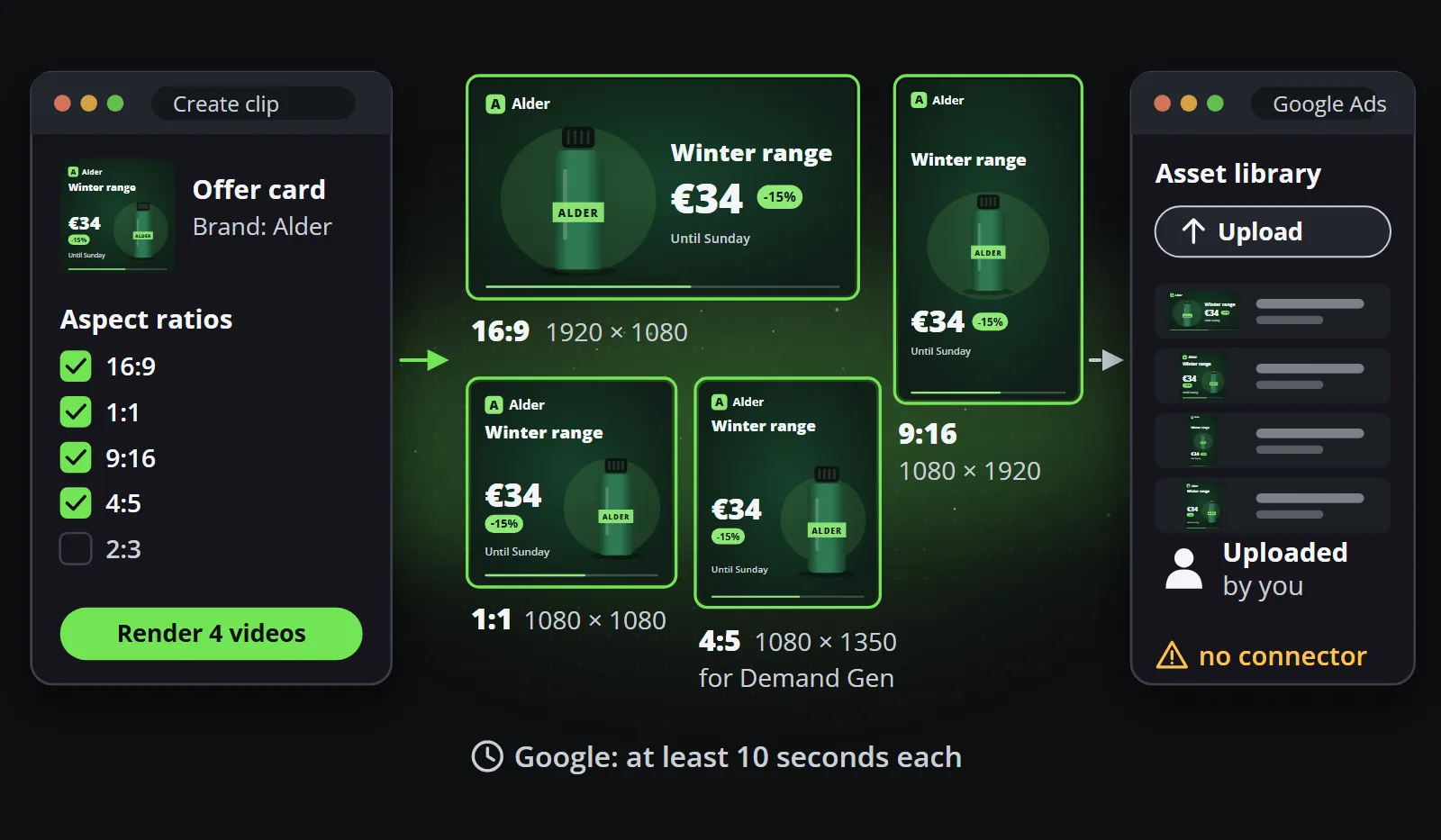Click the warning triangle beside no connector
The width and height of the screenshot is (1441, 840).
[1172, 655]
